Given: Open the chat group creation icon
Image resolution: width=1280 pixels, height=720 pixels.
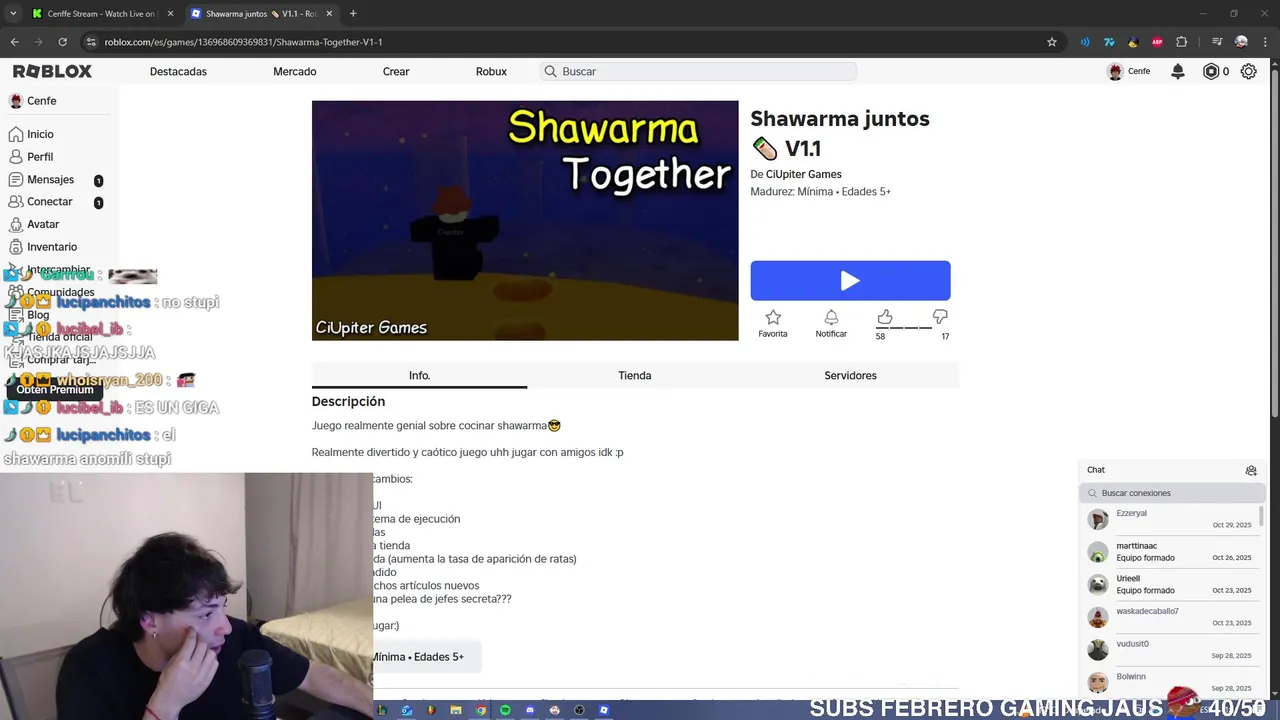Looking at the screenshot, I should pyautogui.click(x=1251, y=470).
